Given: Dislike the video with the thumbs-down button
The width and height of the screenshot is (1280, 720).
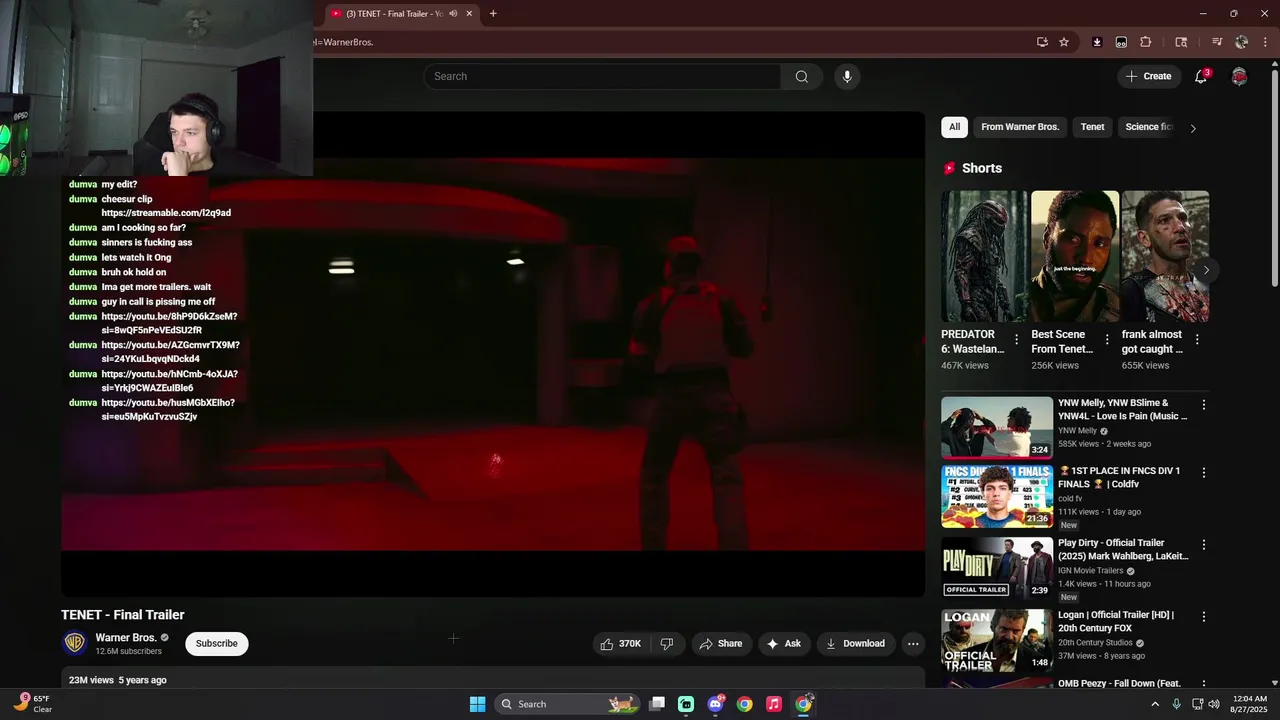Looking at the screenshot, I should (x=667, y=644).
